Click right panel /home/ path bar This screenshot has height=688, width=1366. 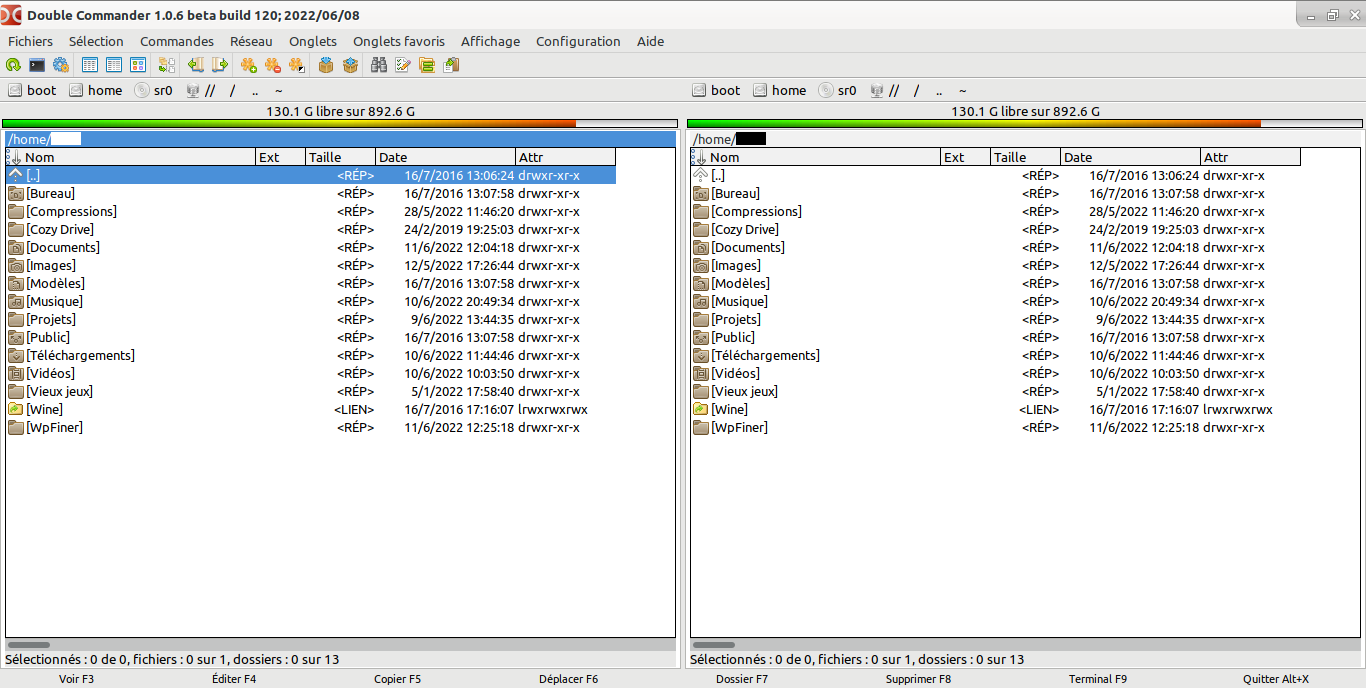point(1025,139)
